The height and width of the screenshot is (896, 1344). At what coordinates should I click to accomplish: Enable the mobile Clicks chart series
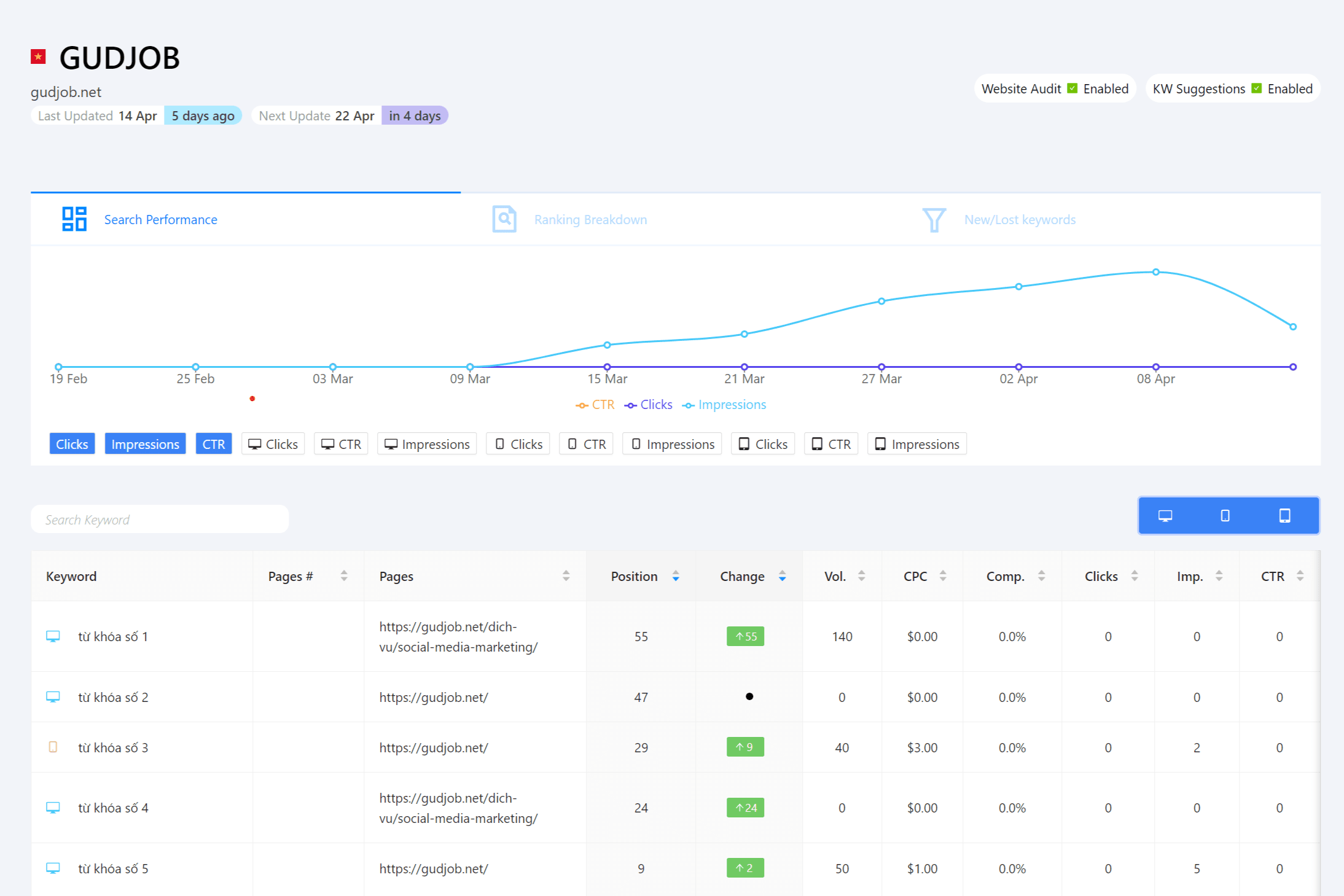[518, 444]
